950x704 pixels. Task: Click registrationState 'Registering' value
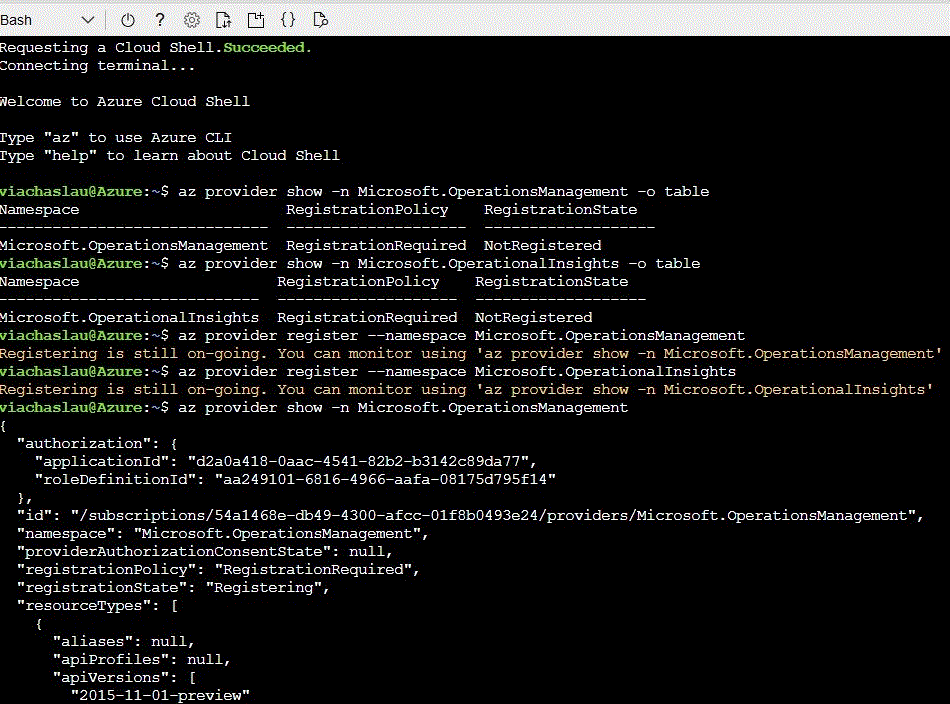(x=264, y=588)
